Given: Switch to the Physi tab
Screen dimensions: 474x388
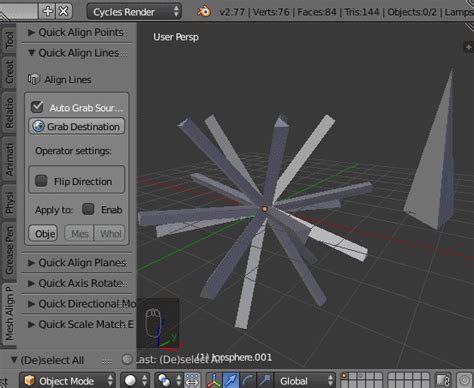Looking at the screenshot, I should (x=9, y=202).
